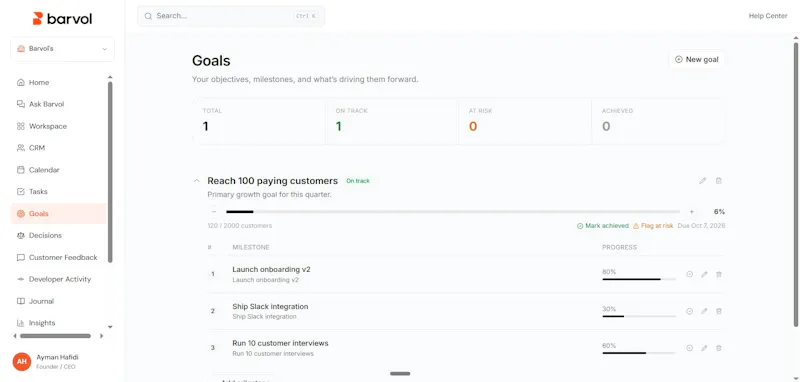Open Insights in the sidebar

58,323
